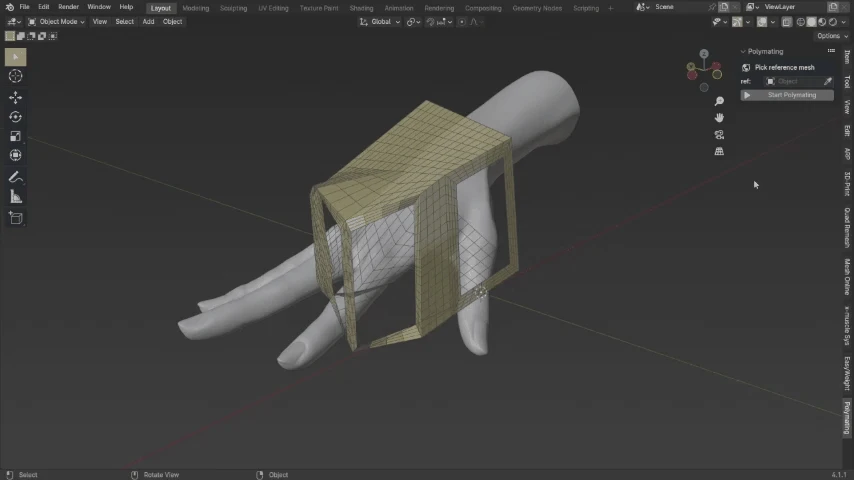Add a workspace with plus button
854x480 pixels.
tap(611, 8)
